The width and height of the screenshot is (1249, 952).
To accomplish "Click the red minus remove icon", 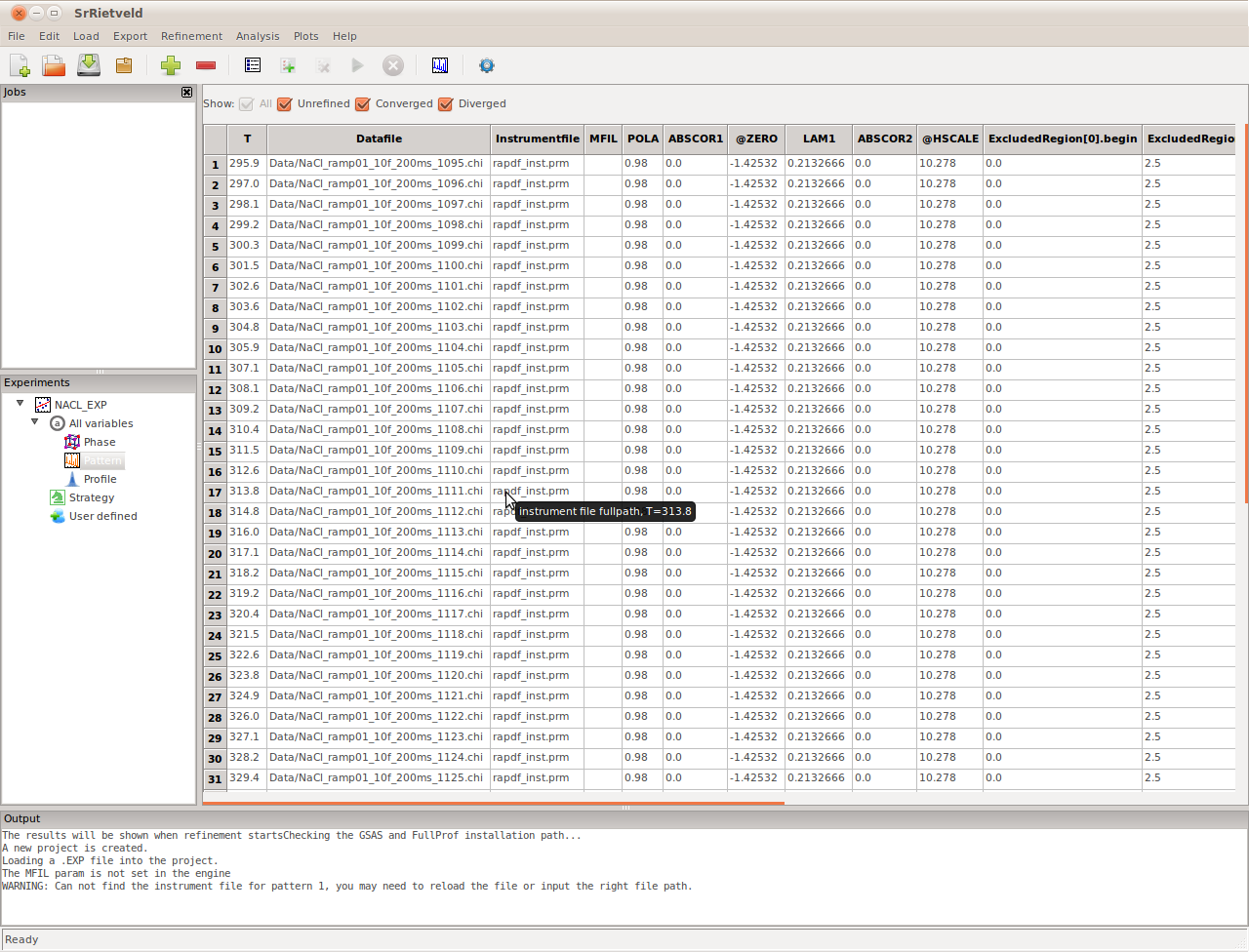I will click(x=206, y=65).
